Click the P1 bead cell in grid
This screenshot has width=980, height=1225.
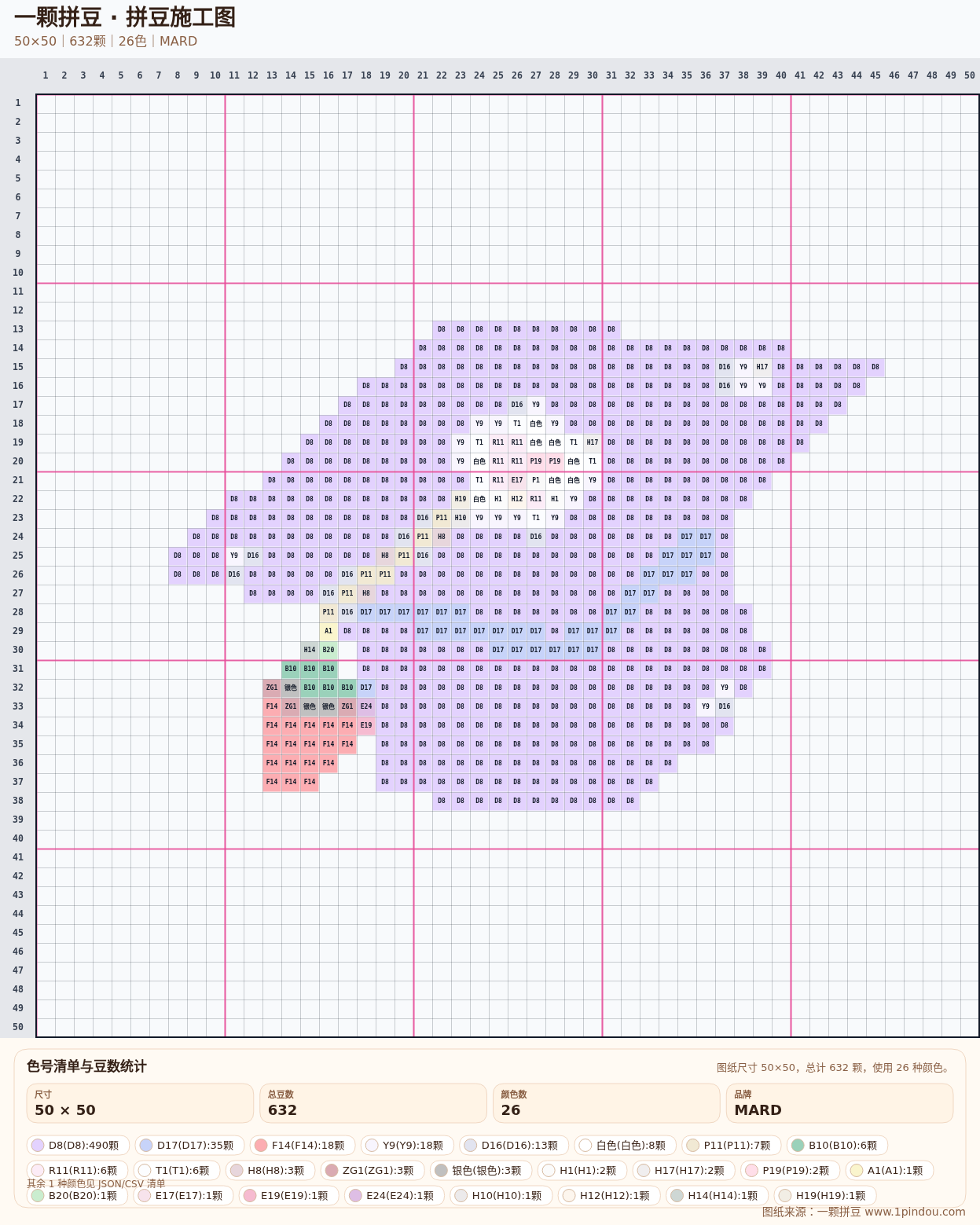point(536,480)
